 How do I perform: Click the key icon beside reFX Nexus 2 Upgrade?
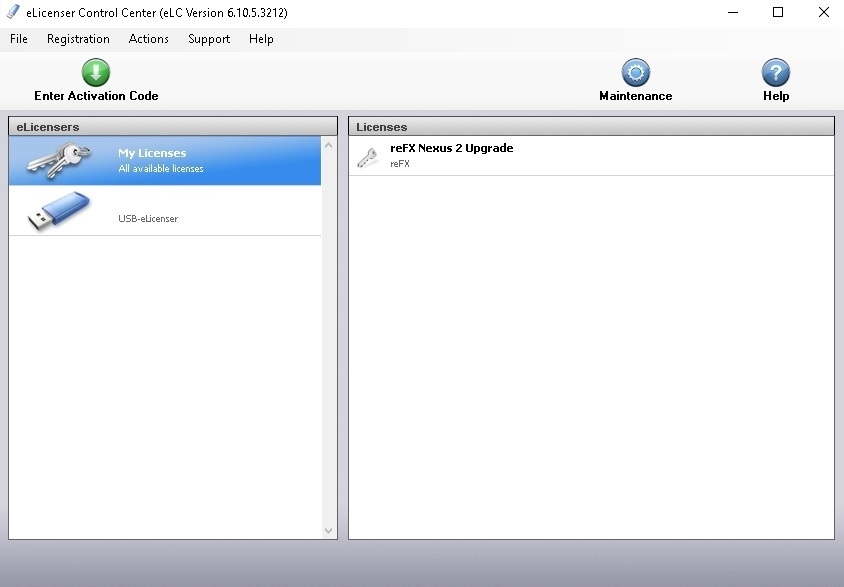[368, 158]
